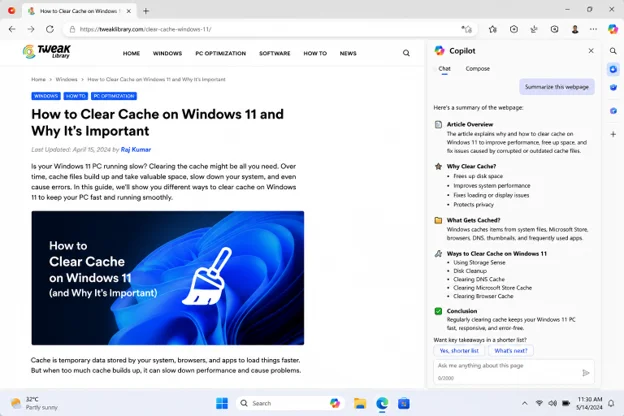Open Collections icon in browser toolbar

[514, 29]
